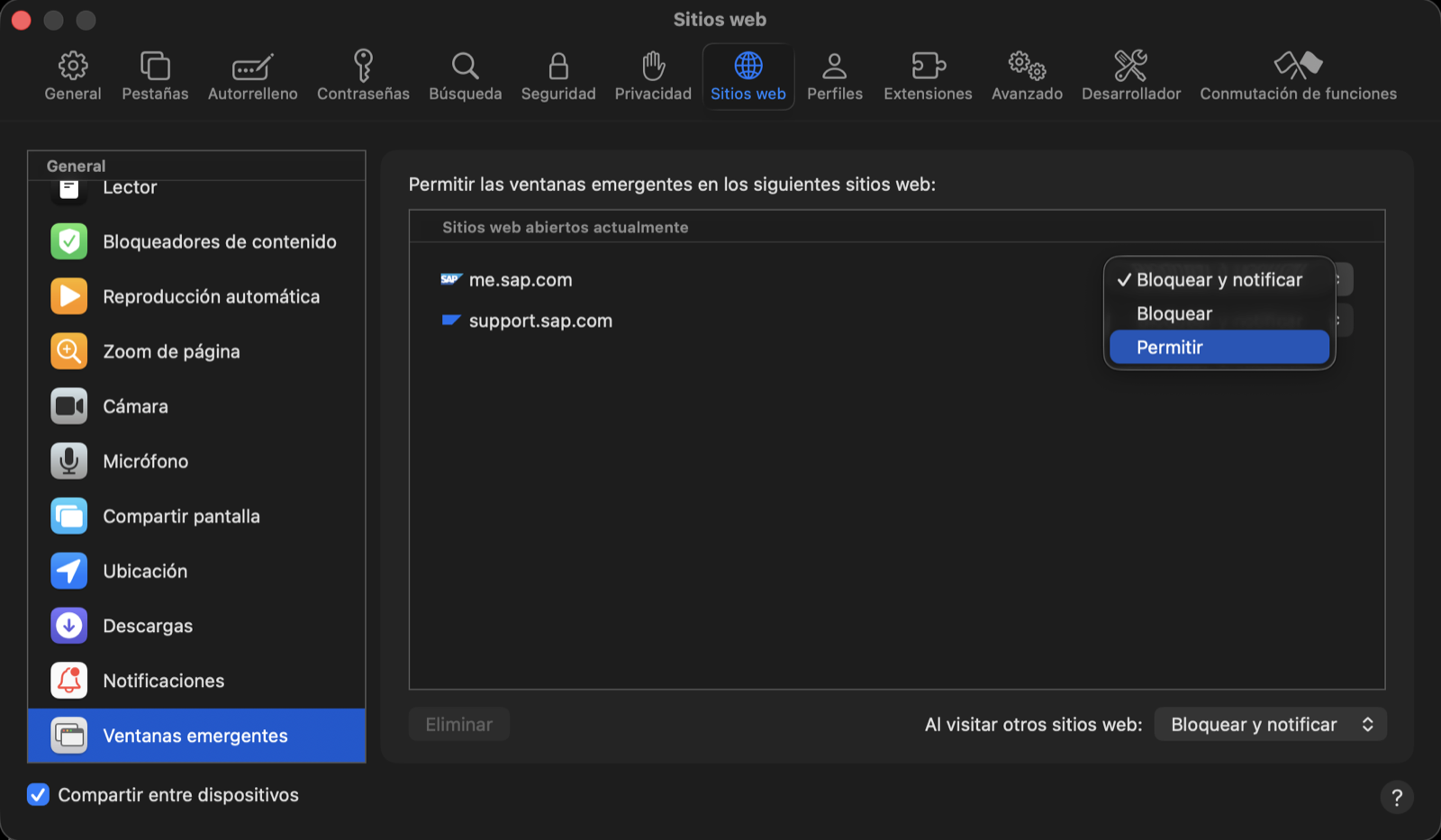Image resolution: width=1441 pixels, height=840 pixels.
Task: Select 'Bloqueadores de contenido' label in sidebar
Action: tap(220, 241)
